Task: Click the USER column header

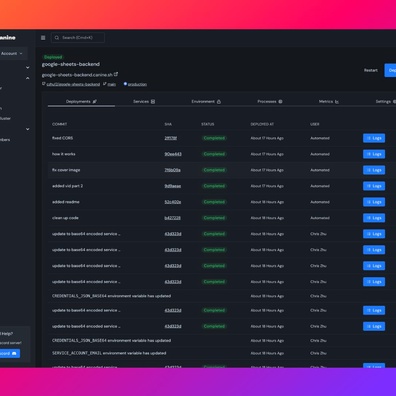Action: [x=315, y=124]
